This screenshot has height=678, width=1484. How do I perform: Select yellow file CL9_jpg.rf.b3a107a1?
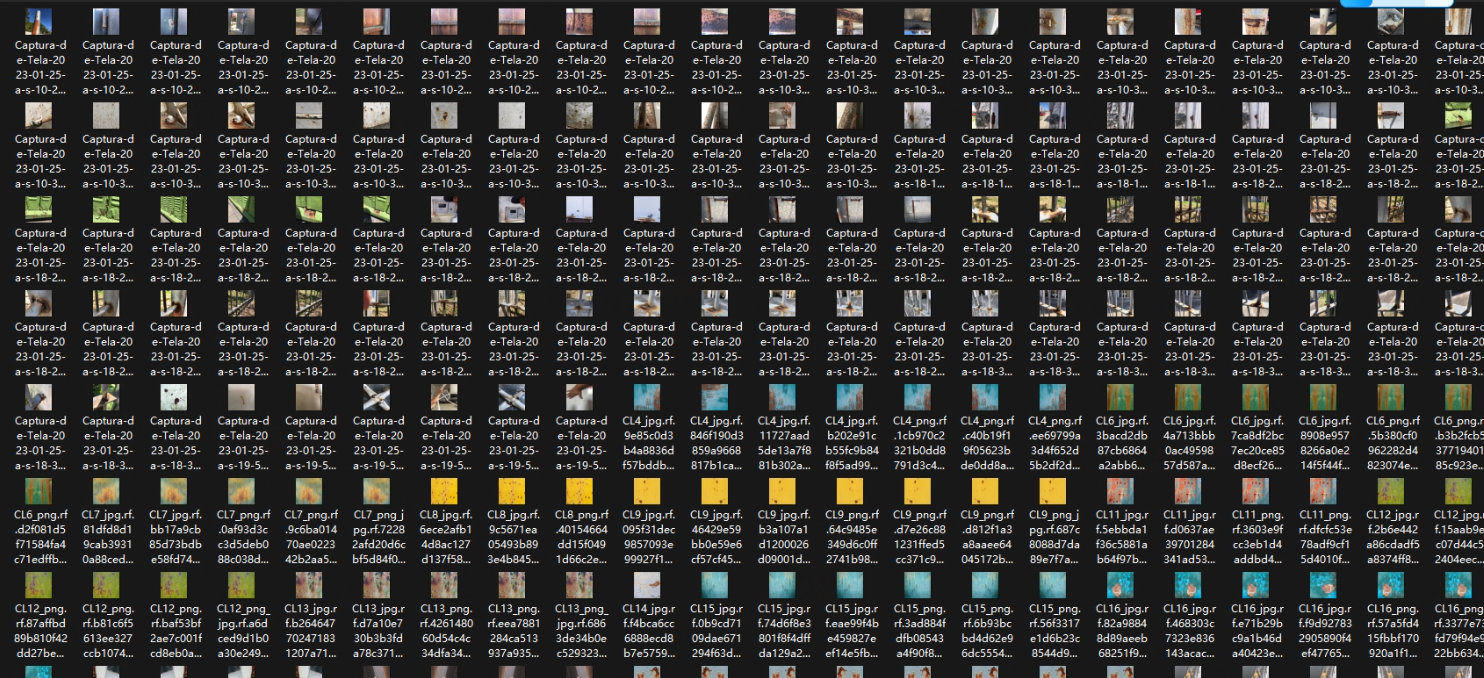coord(784,491)
